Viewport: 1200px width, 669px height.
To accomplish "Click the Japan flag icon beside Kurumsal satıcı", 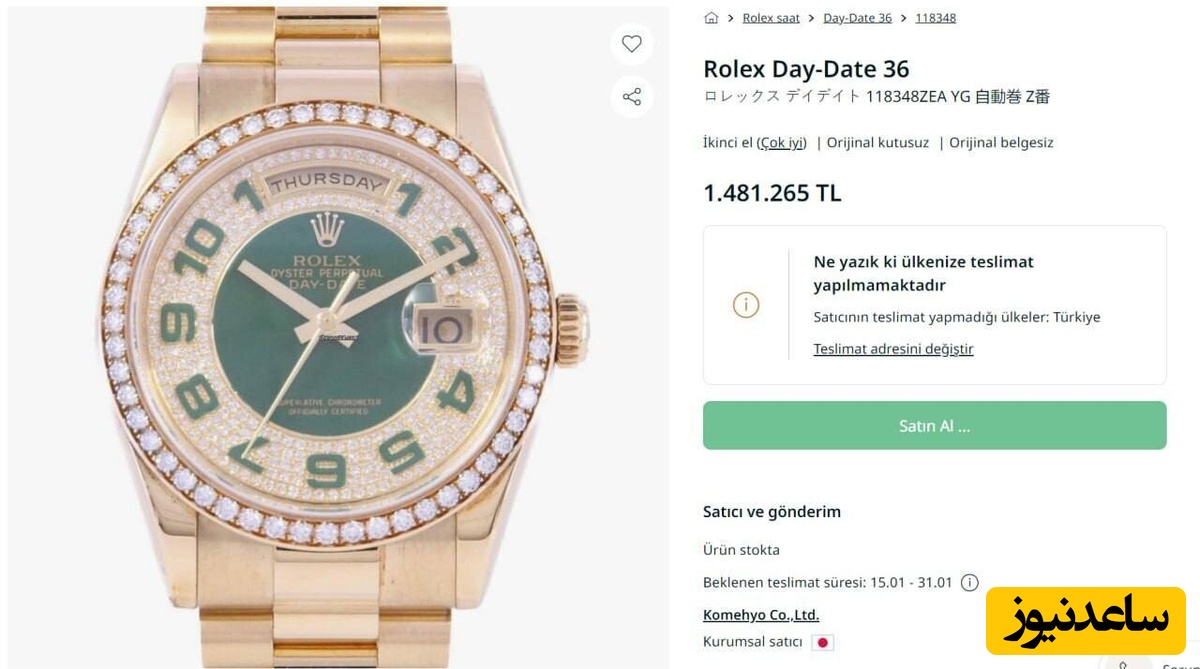I will click(x=823, y=642).
